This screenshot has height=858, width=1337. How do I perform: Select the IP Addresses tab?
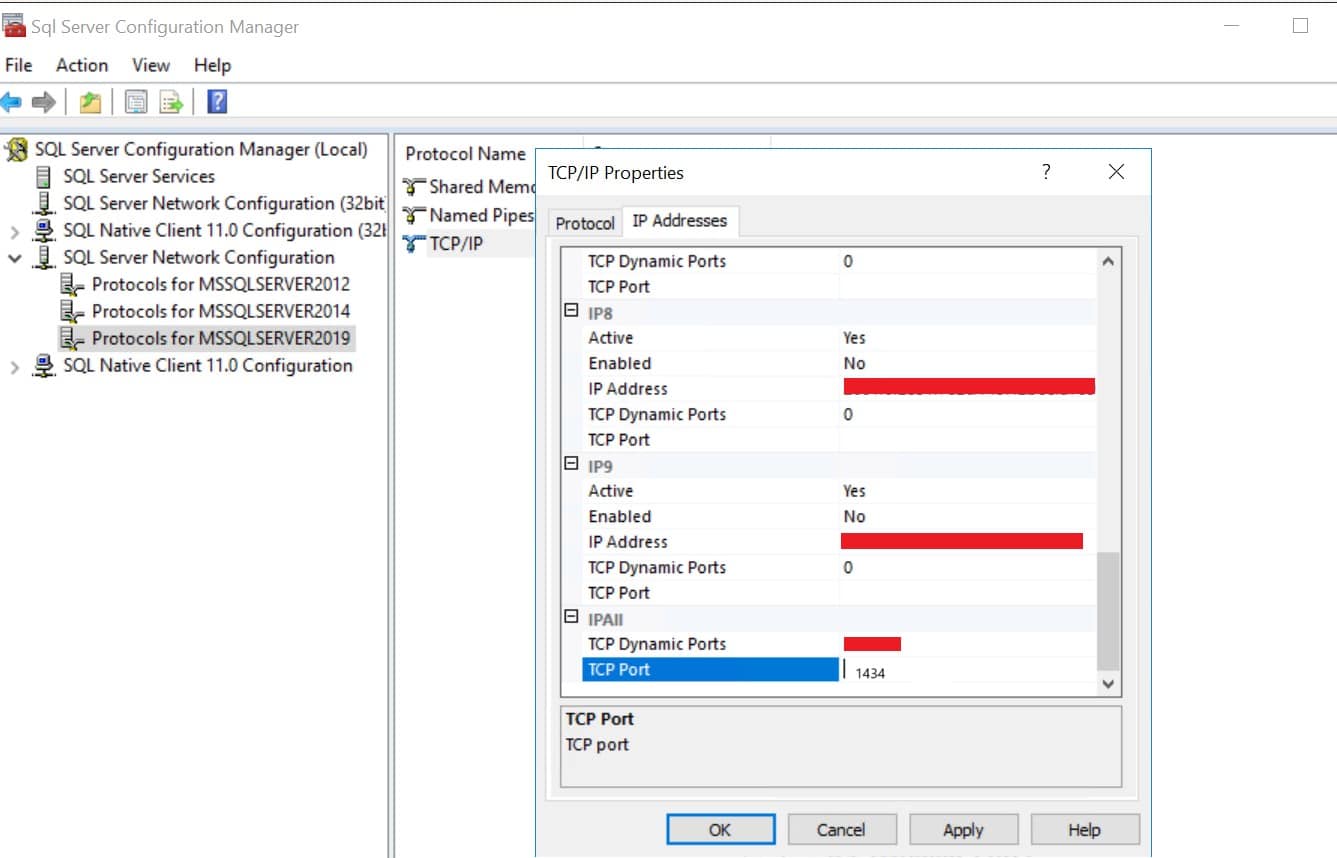click(x=681, y=221)
